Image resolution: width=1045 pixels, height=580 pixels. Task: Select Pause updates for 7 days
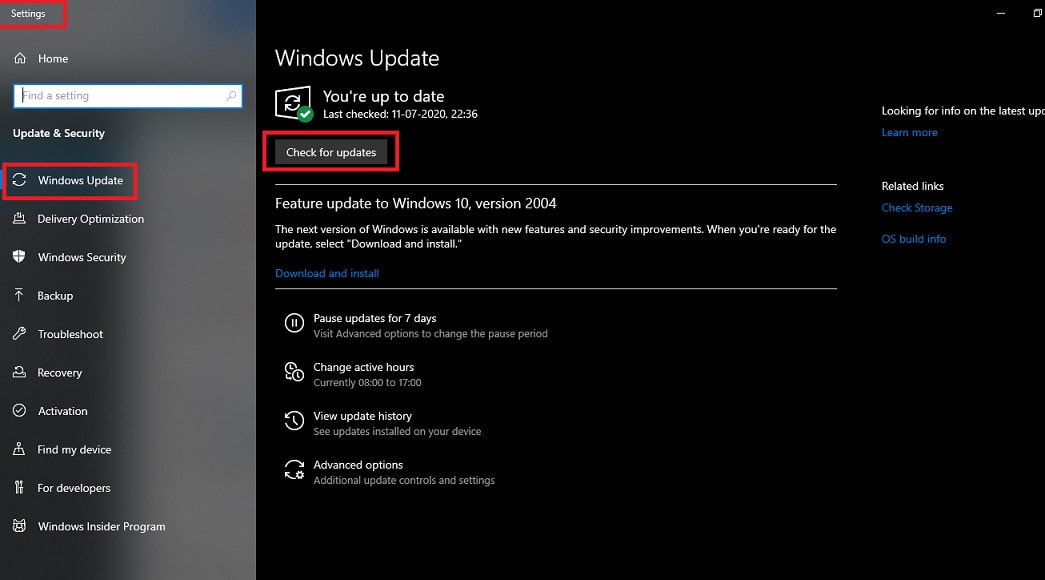click(375, 318)
